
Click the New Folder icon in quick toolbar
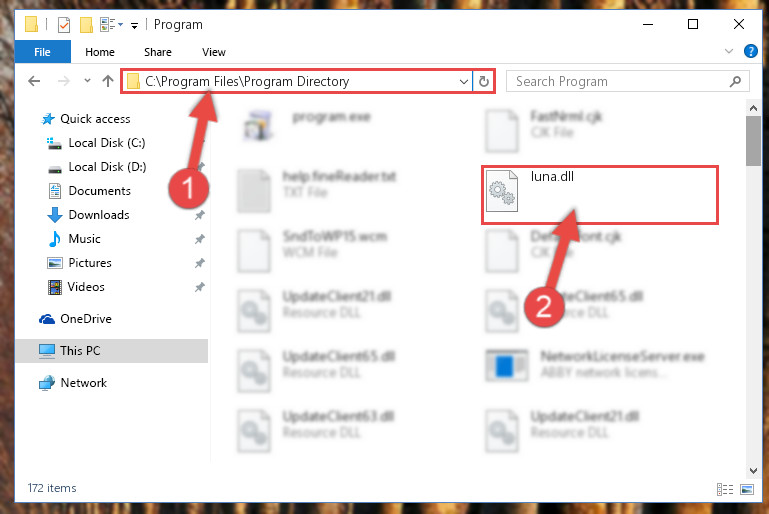(86, 25)
